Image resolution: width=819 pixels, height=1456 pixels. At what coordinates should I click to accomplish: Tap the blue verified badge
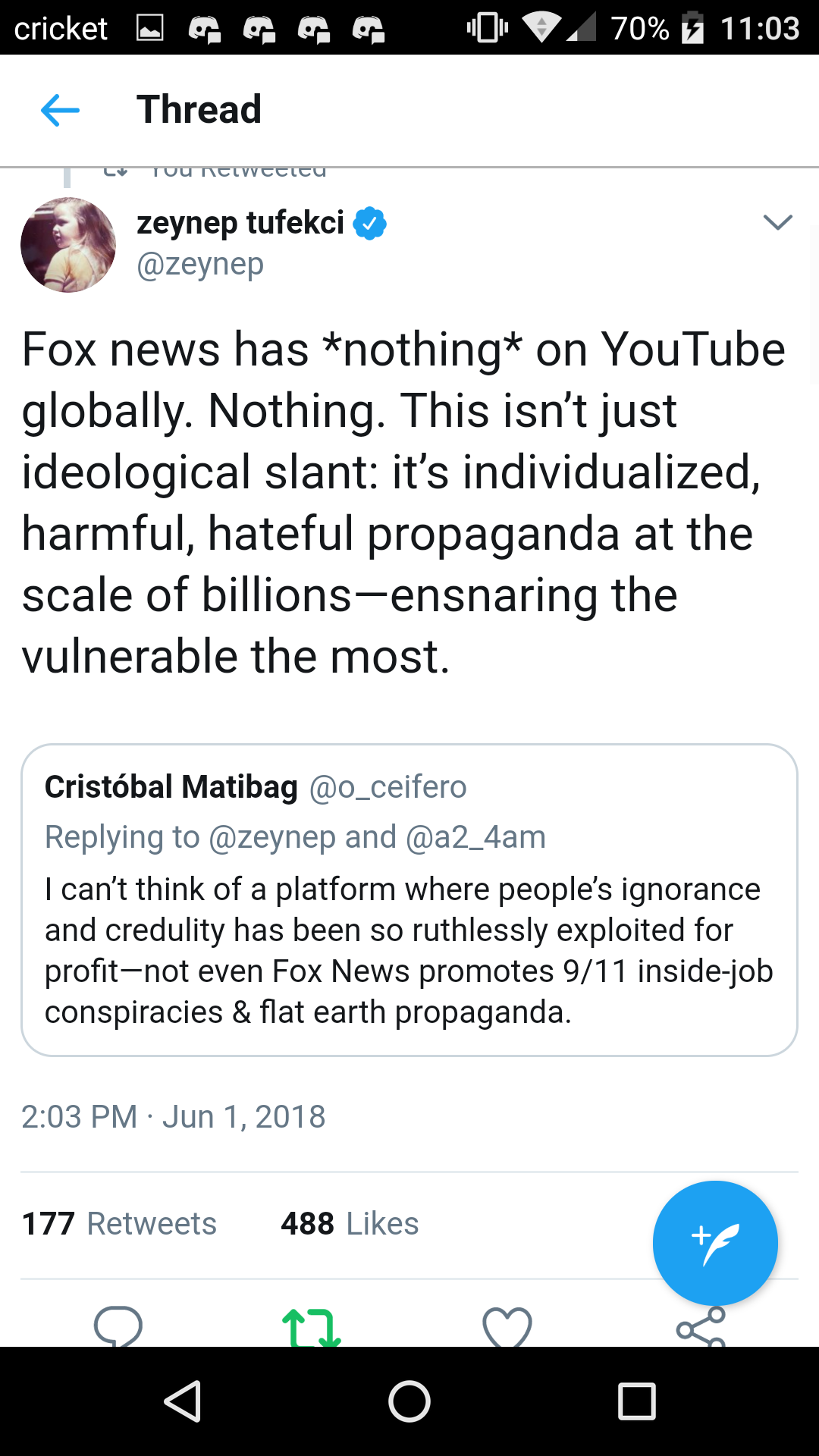click(370, 223)
